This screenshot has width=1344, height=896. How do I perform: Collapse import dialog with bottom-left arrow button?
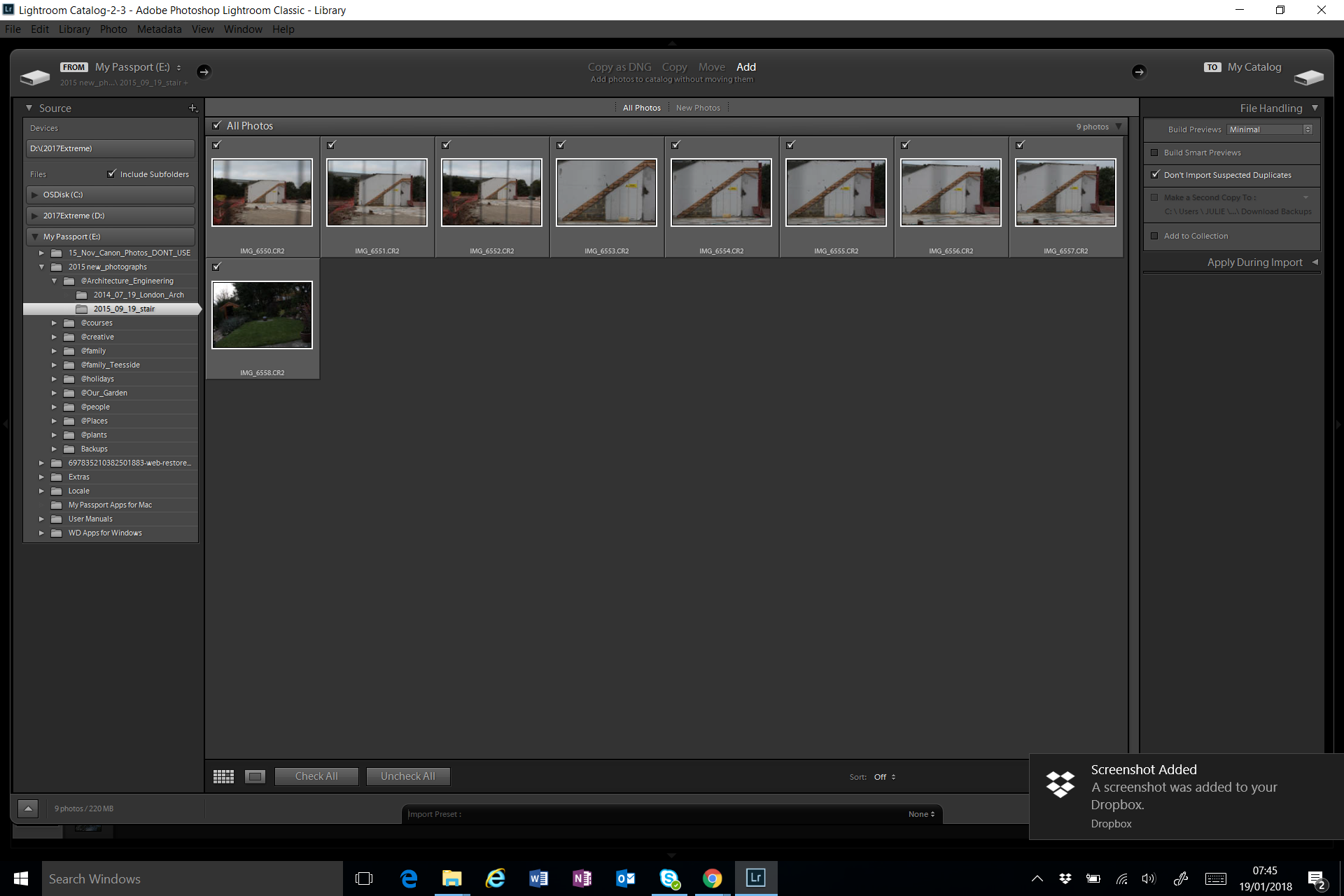28,808
